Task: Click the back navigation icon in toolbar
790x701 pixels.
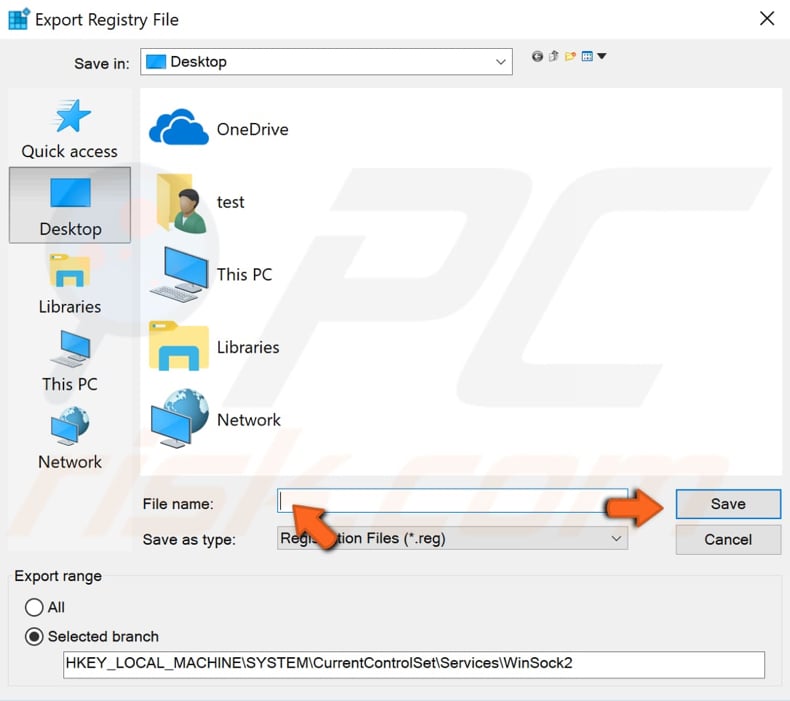Action: coord(537,56)
